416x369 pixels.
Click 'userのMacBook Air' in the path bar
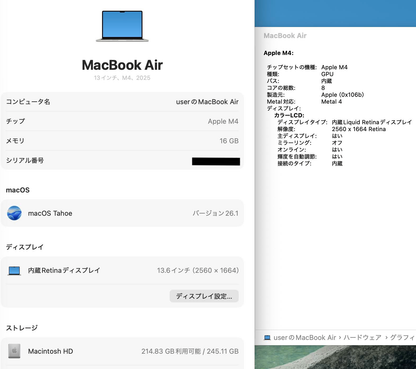click(305, 338)
